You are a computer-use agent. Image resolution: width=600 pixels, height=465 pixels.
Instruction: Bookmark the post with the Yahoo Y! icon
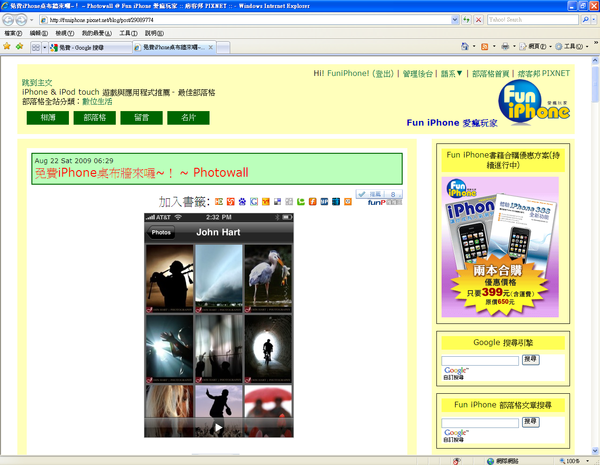(266, 202)
